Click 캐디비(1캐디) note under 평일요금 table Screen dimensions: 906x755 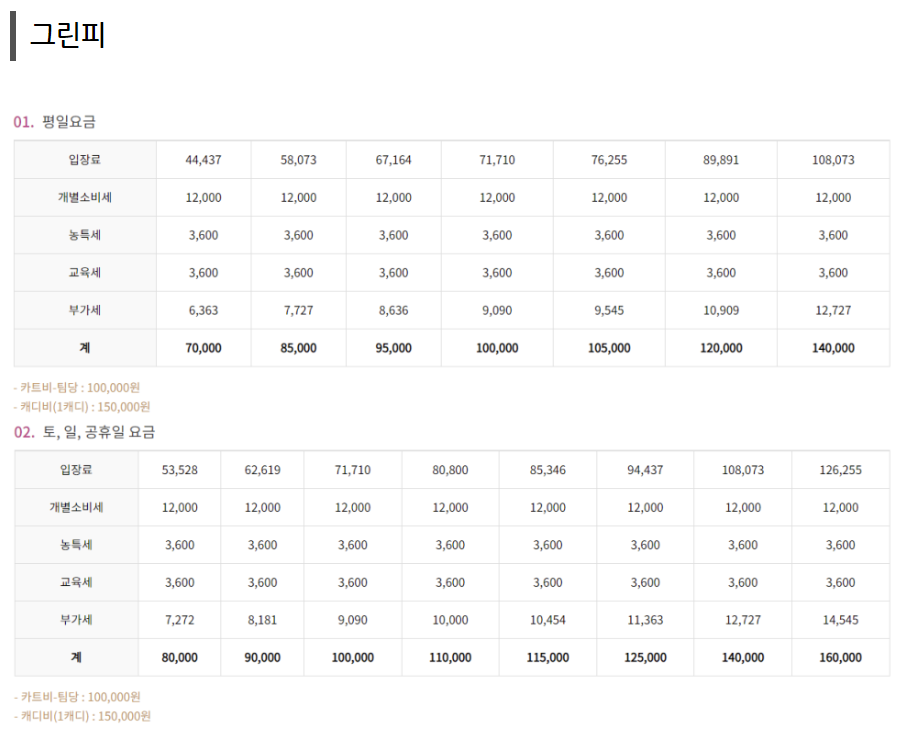point(82,407)
